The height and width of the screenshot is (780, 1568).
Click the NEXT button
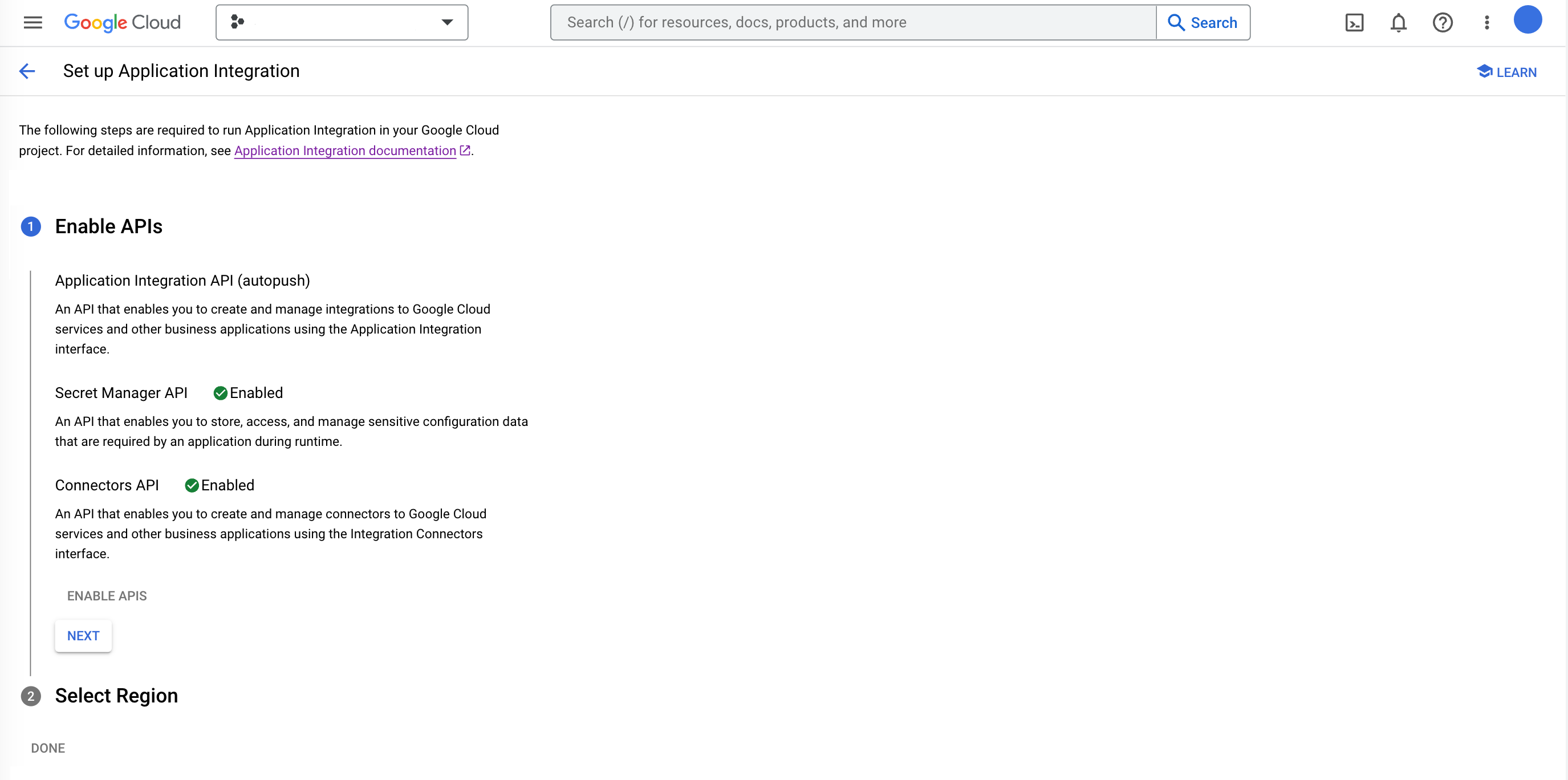(x=83, y=635)
